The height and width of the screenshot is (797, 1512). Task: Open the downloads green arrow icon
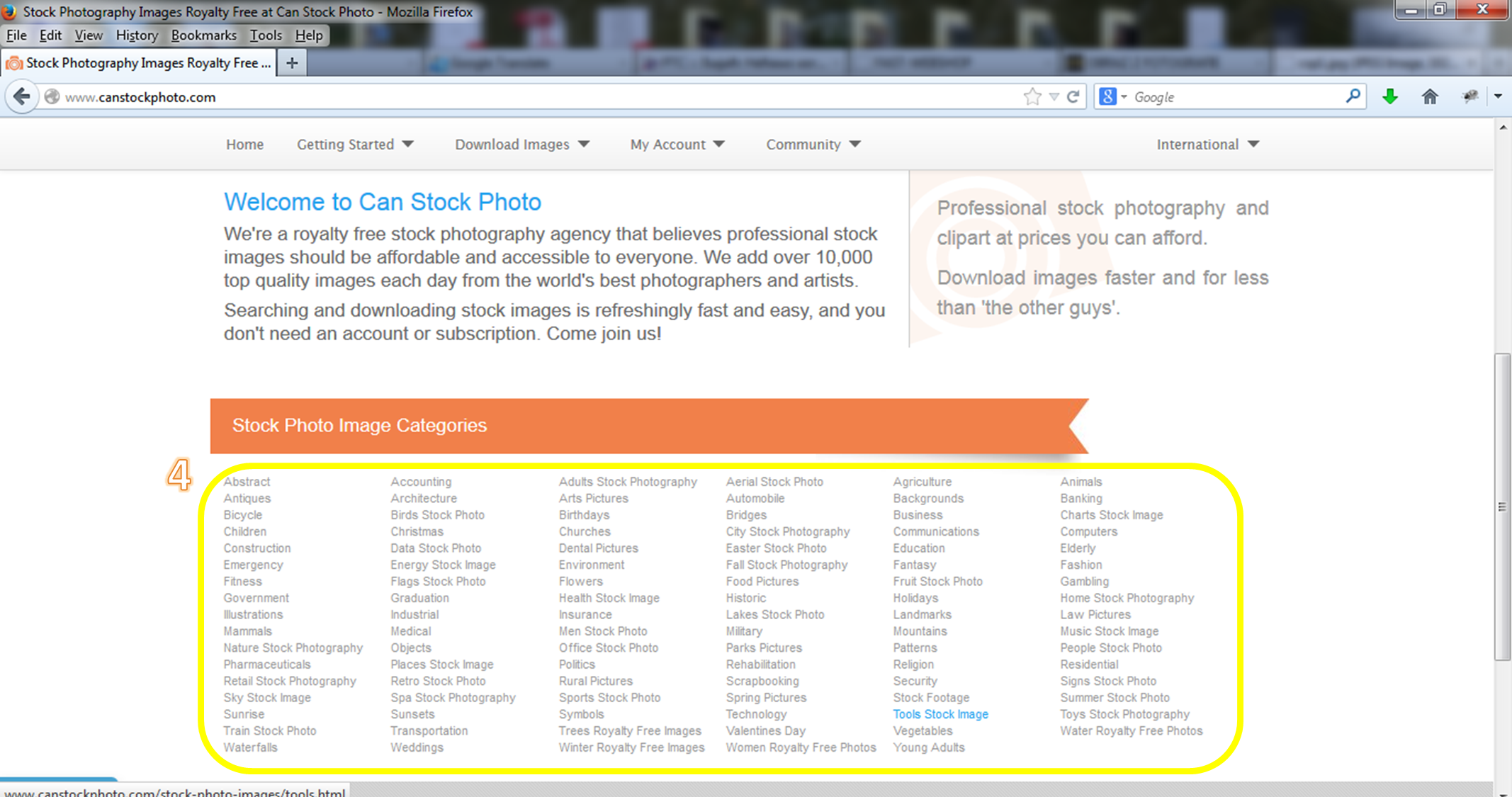[1390, 97]
